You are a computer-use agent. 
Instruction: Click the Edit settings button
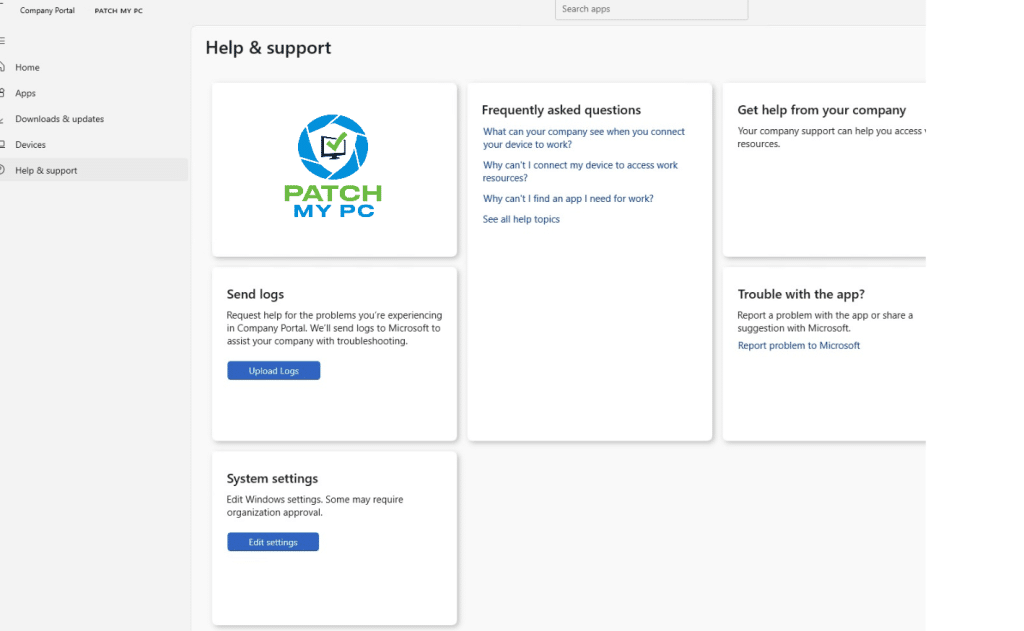[x=273, y=542]
